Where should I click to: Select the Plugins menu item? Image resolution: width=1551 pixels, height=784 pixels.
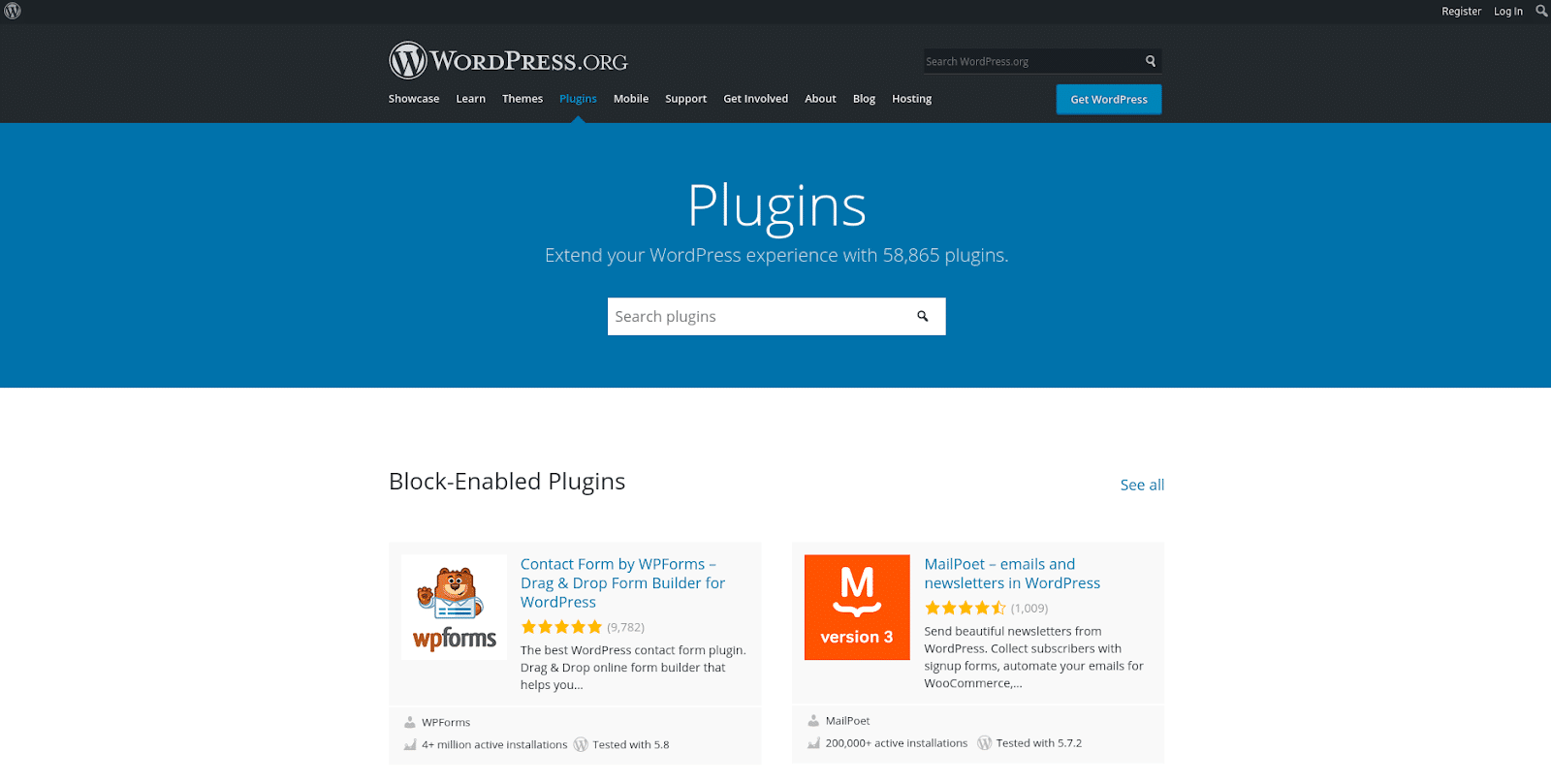(x=578, y=99)
